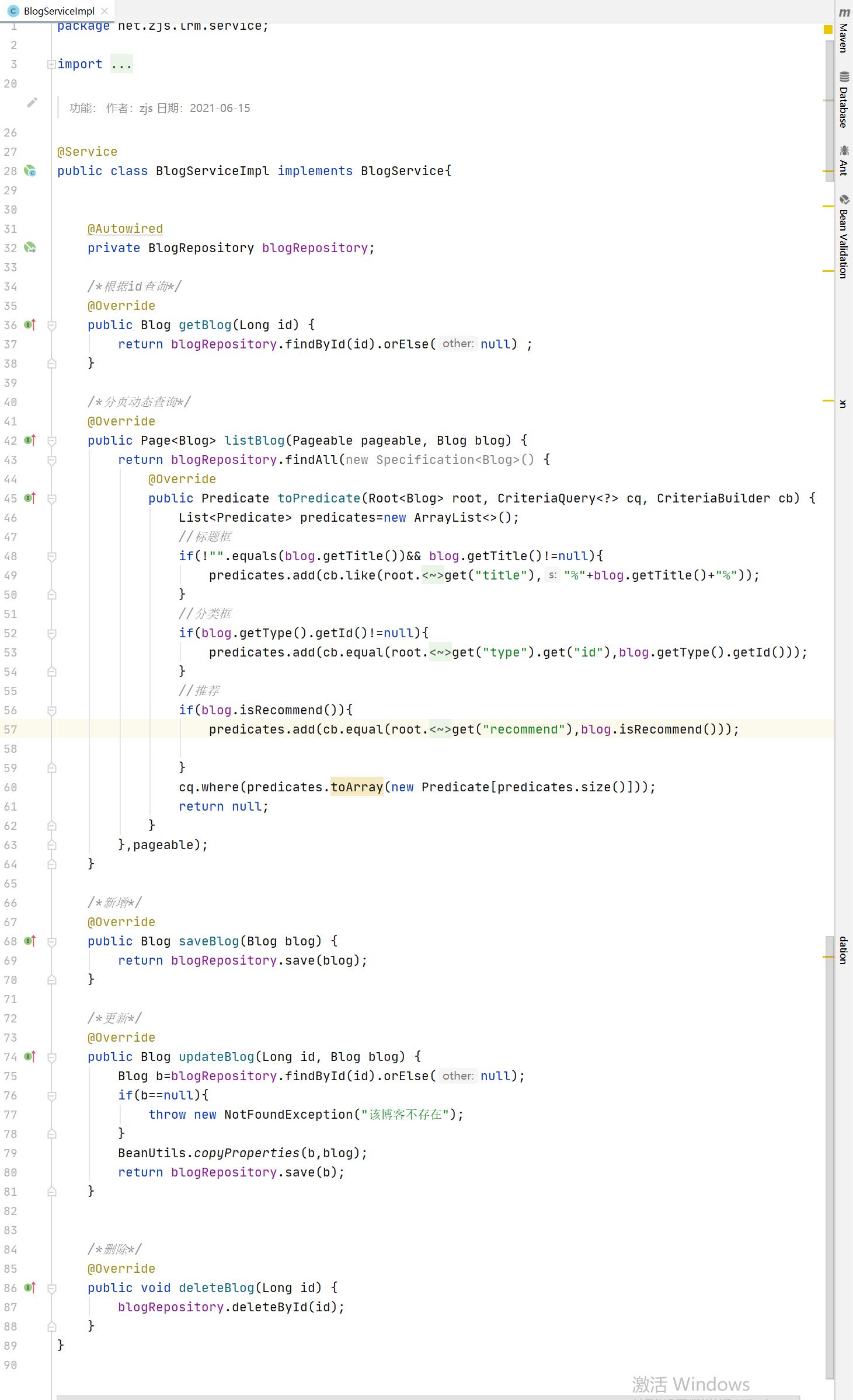Collapse the isRecommend if-block fold at line 56
Image resolution: width=853 pixels, height=1400 pixels.
51,711
